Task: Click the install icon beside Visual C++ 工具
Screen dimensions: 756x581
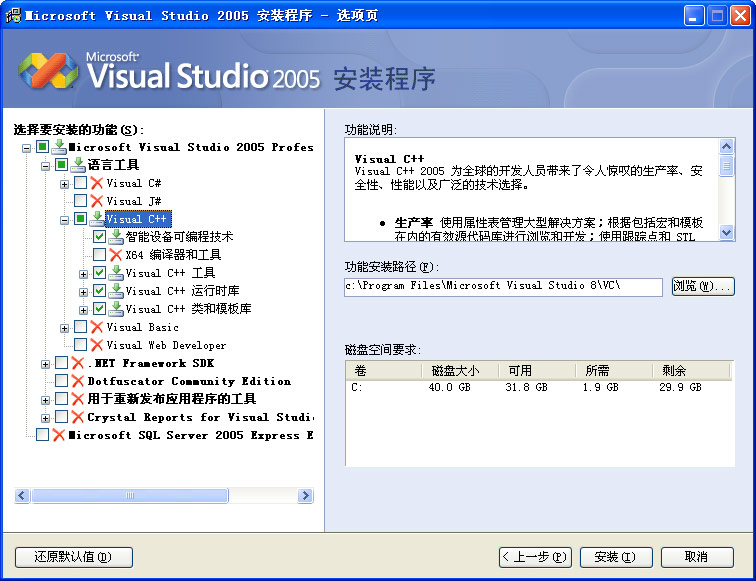Action: point(116,273)
